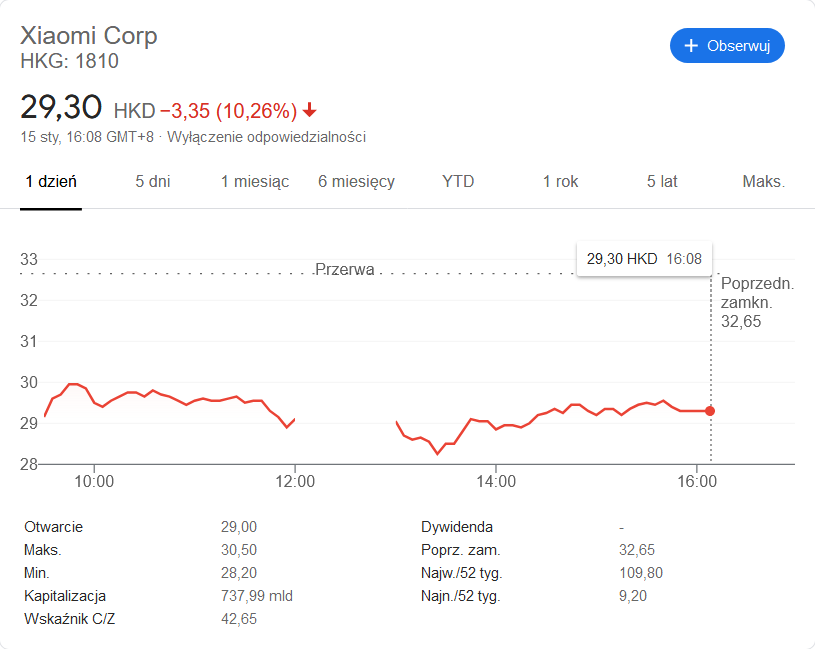
Task: Click the Poprzedn. zamkn. 32,65 label
Action: (x=757, y=302)
